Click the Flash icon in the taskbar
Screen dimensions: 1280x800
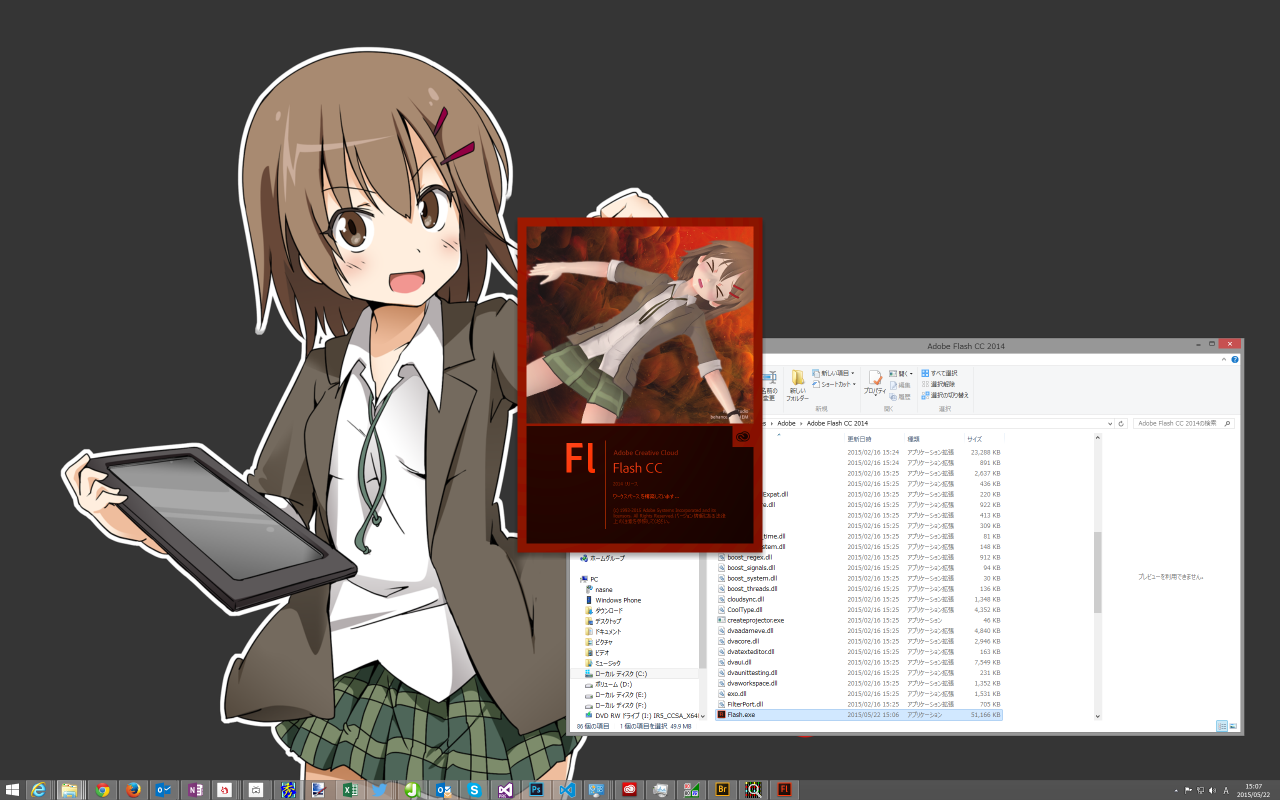click(785, 790)
